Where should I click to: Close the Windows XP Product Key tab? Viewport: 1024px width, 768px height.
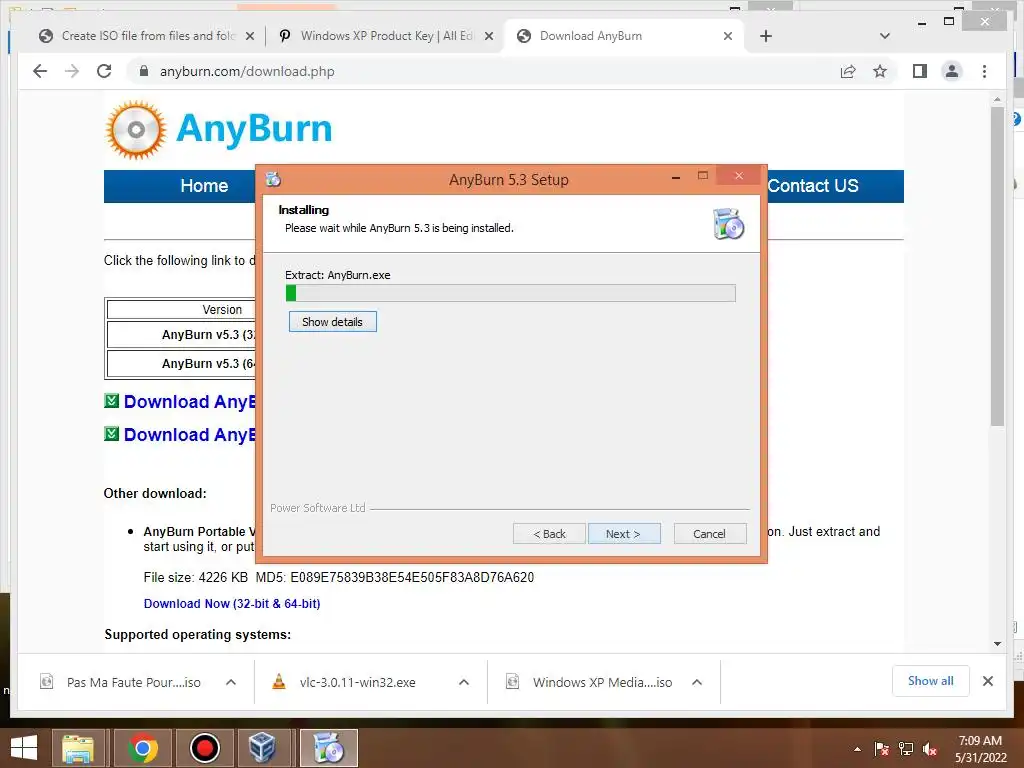[488, 36]
